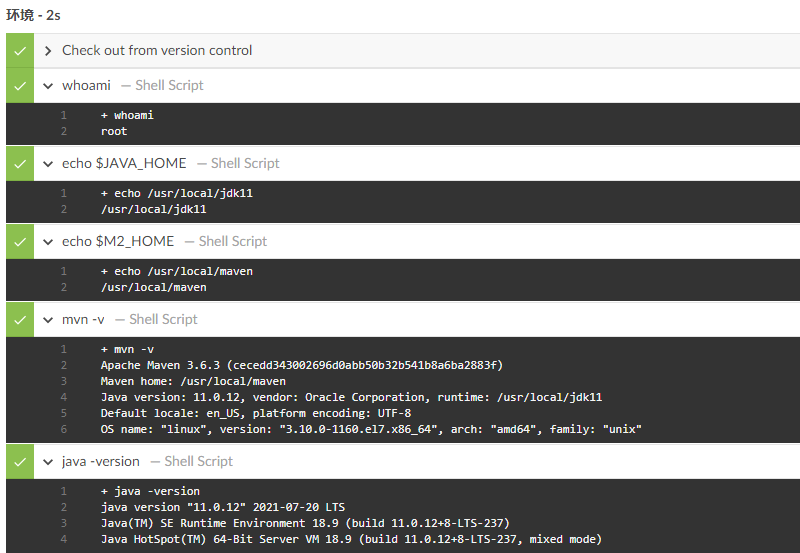The height and width of the screenshot is (553, 800).
Task: Click success checkmark for echo $M2_HOME step
Action: pyautogui.click(x=20, y=242)
